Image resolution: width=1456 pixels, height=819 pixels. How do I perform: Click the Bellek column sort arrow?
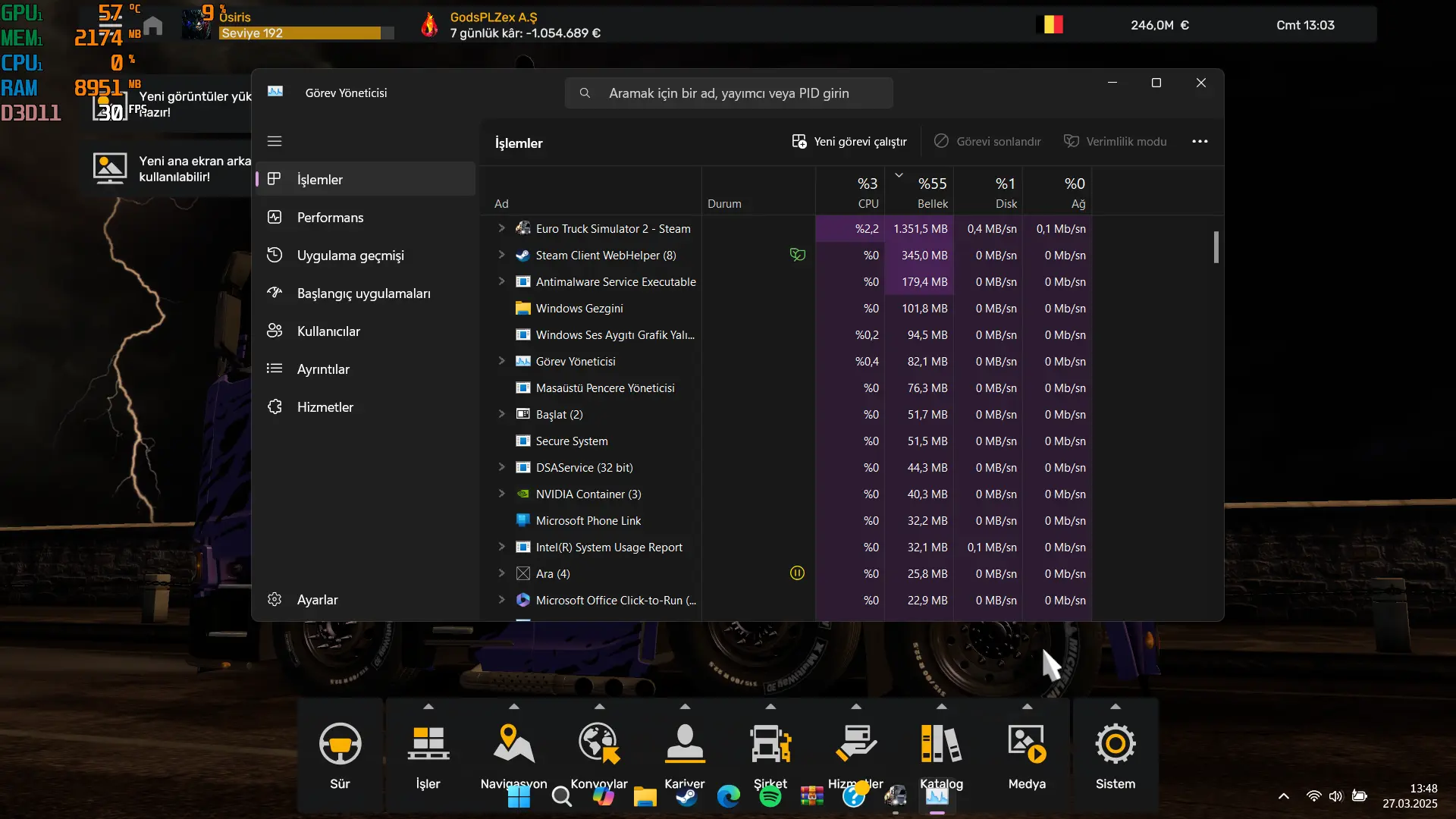pyautogui.click(x=899, y=175)
